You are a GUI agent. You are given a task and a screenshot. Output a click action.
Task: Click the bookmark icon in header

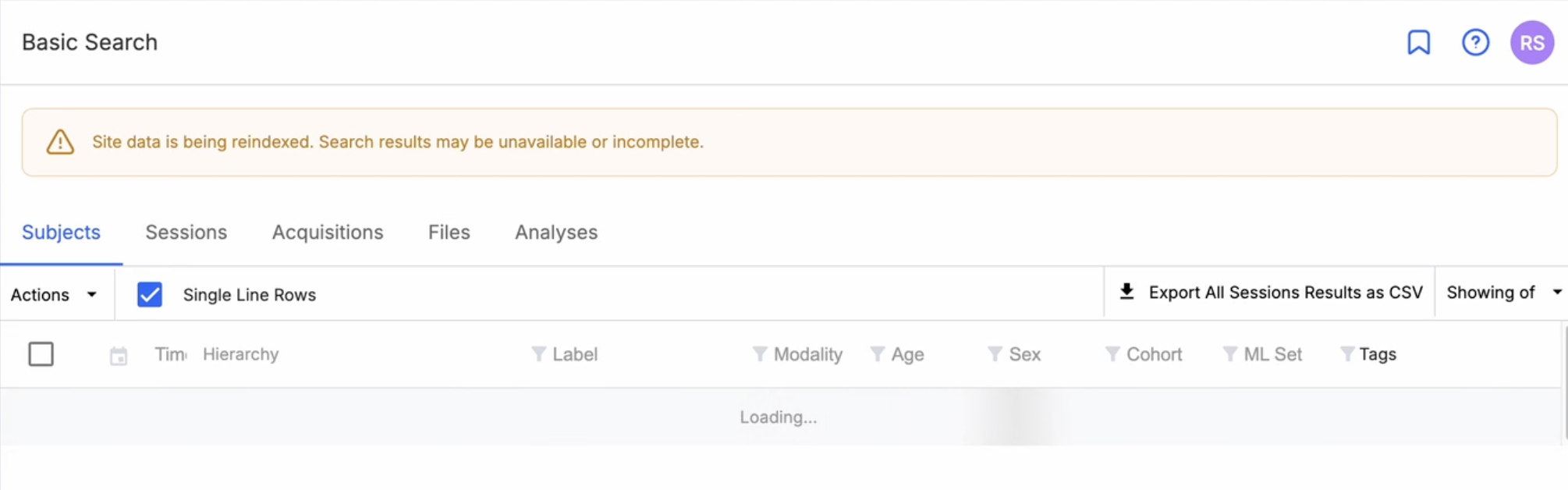click(1418, 42)
